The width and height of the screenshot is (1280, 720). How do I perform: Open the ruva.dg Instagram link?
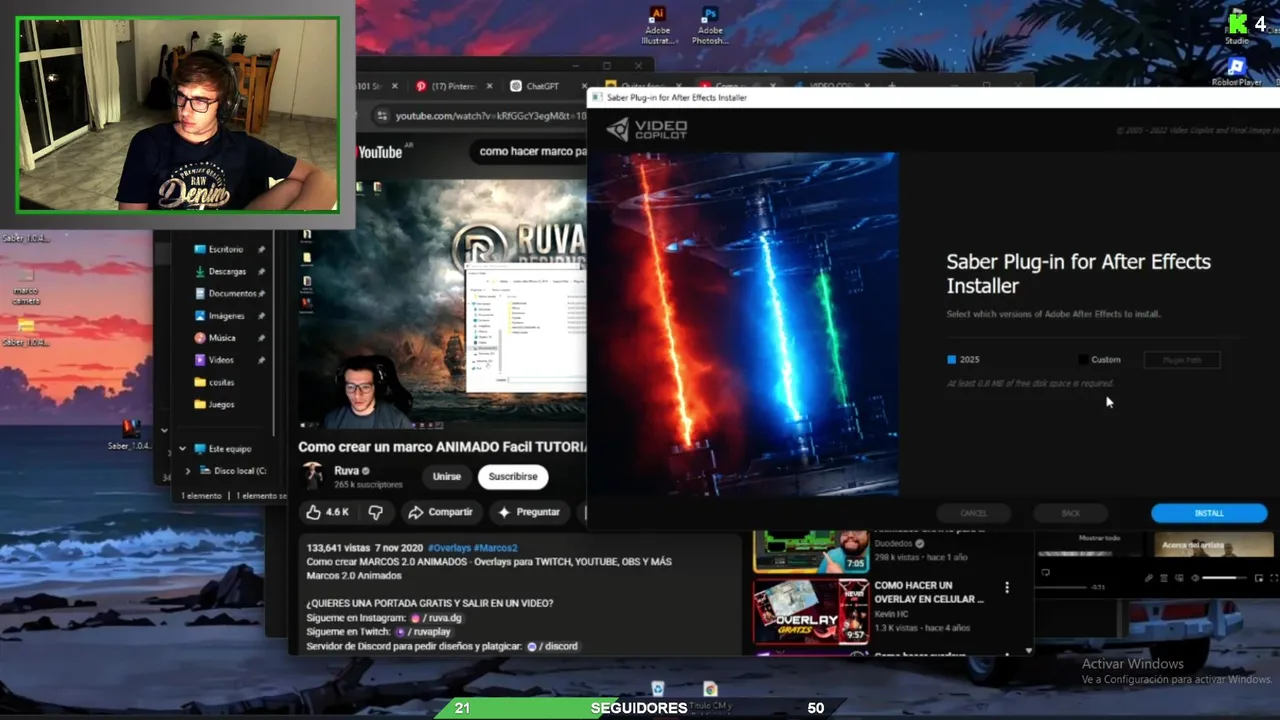click(436, 618)
